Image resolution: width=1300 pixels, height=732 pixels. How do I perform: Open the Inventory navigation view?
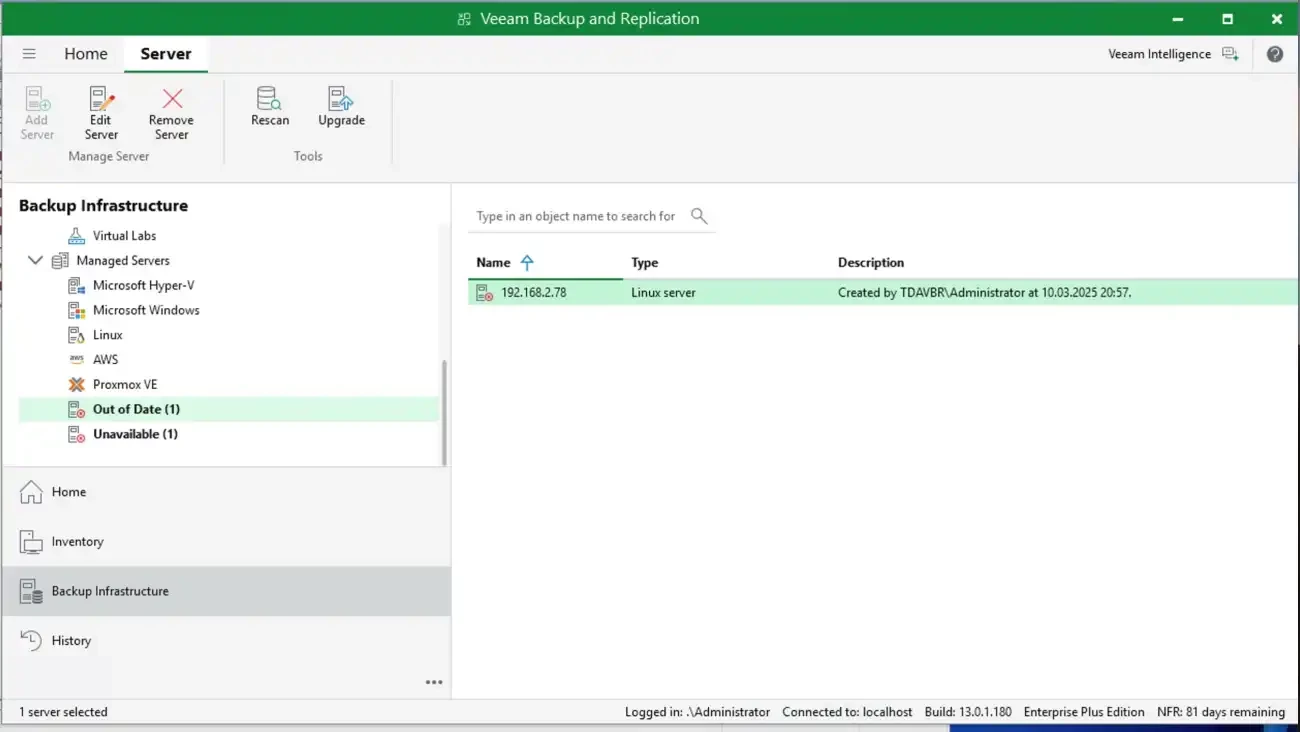click(x=226, y=542)
